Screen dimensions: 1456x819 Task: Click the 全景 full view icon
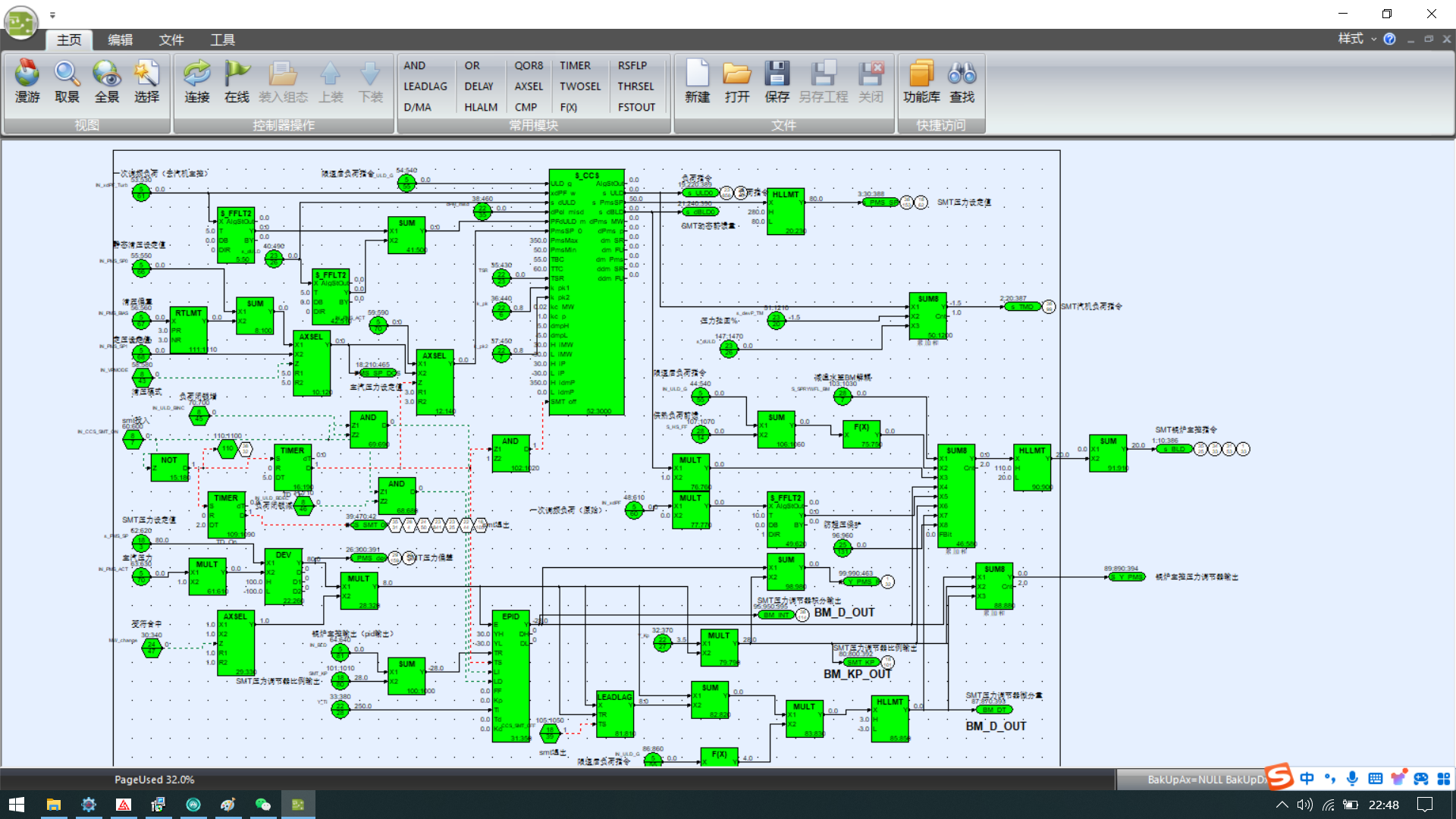click(106, 74)
